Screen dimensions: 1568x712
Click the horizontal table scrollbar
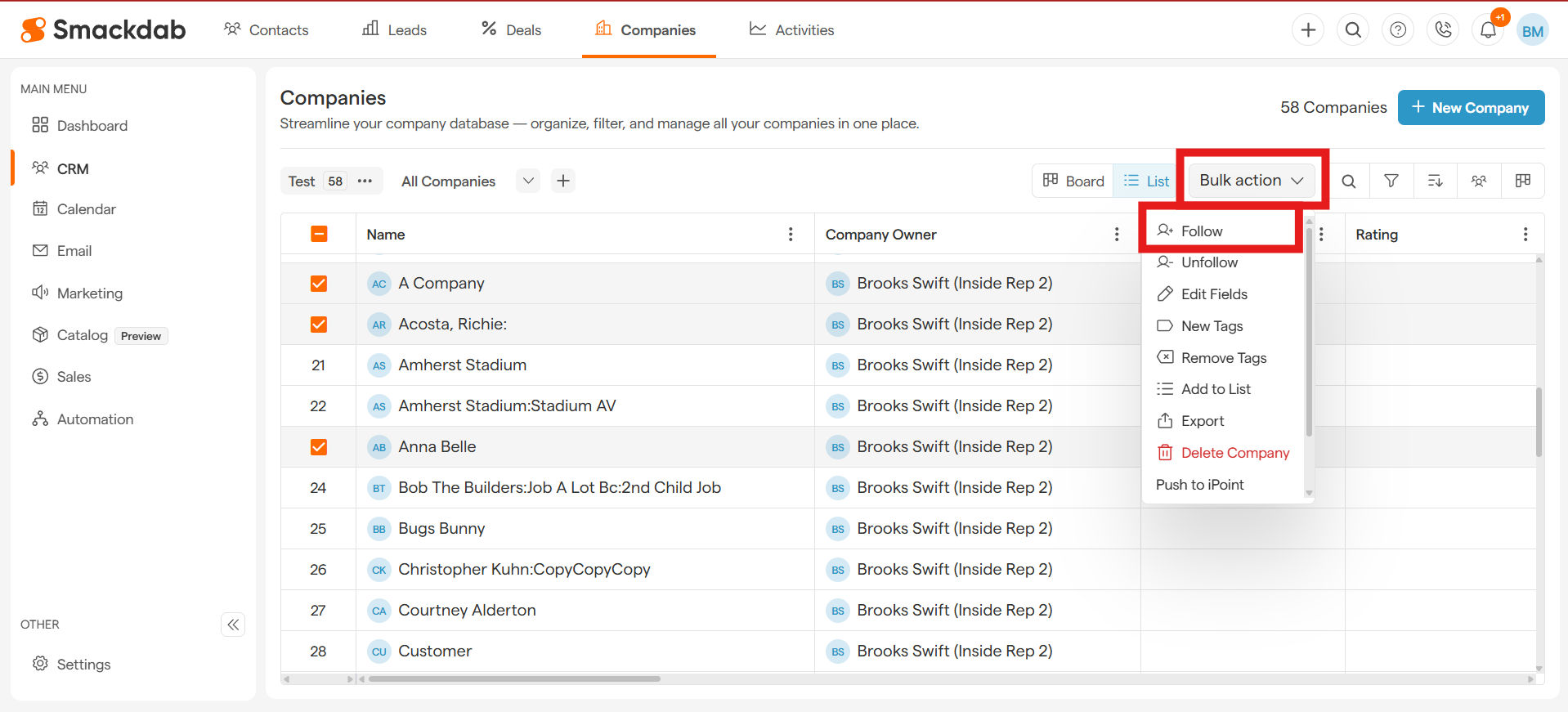[514, 678]
